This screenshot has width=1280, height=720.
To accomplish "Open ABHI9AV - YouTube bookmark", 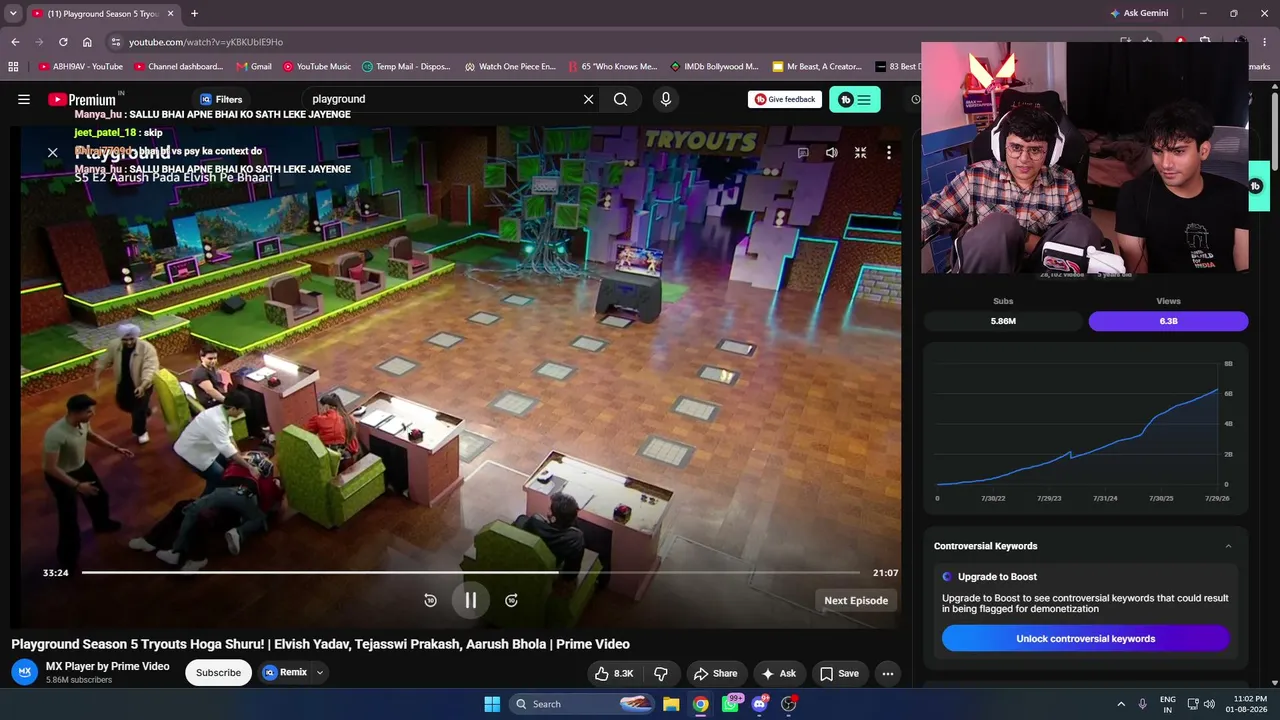I will tap(81, 67).
